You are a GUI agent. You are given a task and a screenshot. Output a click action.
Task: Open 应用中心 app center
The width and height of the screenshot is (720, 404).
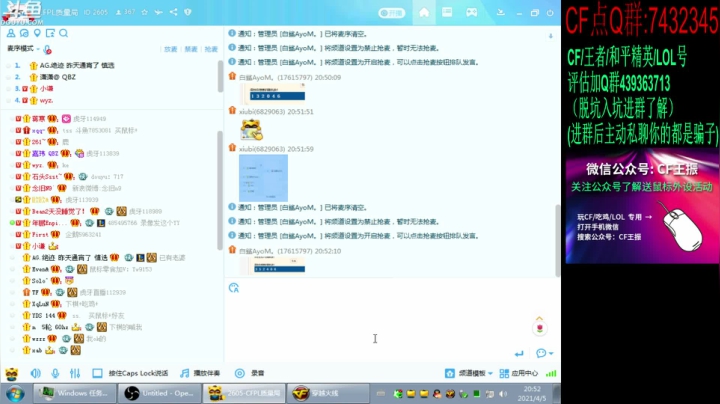pos(519,373)
